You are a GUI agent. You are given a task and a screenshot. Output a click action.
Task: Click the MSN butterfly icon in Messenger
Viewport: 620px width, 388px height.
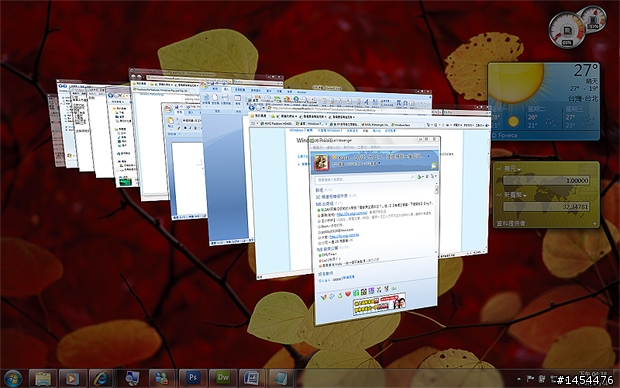pyautogui.click(x=323, y=297)
